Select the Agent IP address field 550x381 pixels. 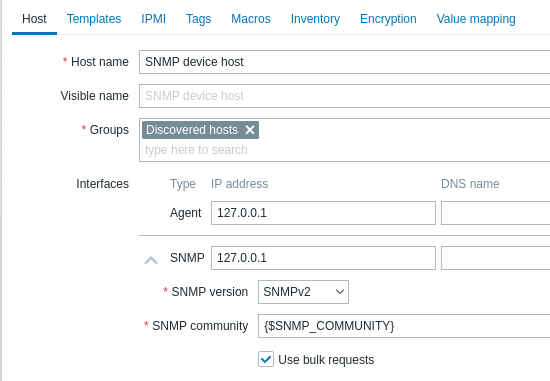[323, 213]
